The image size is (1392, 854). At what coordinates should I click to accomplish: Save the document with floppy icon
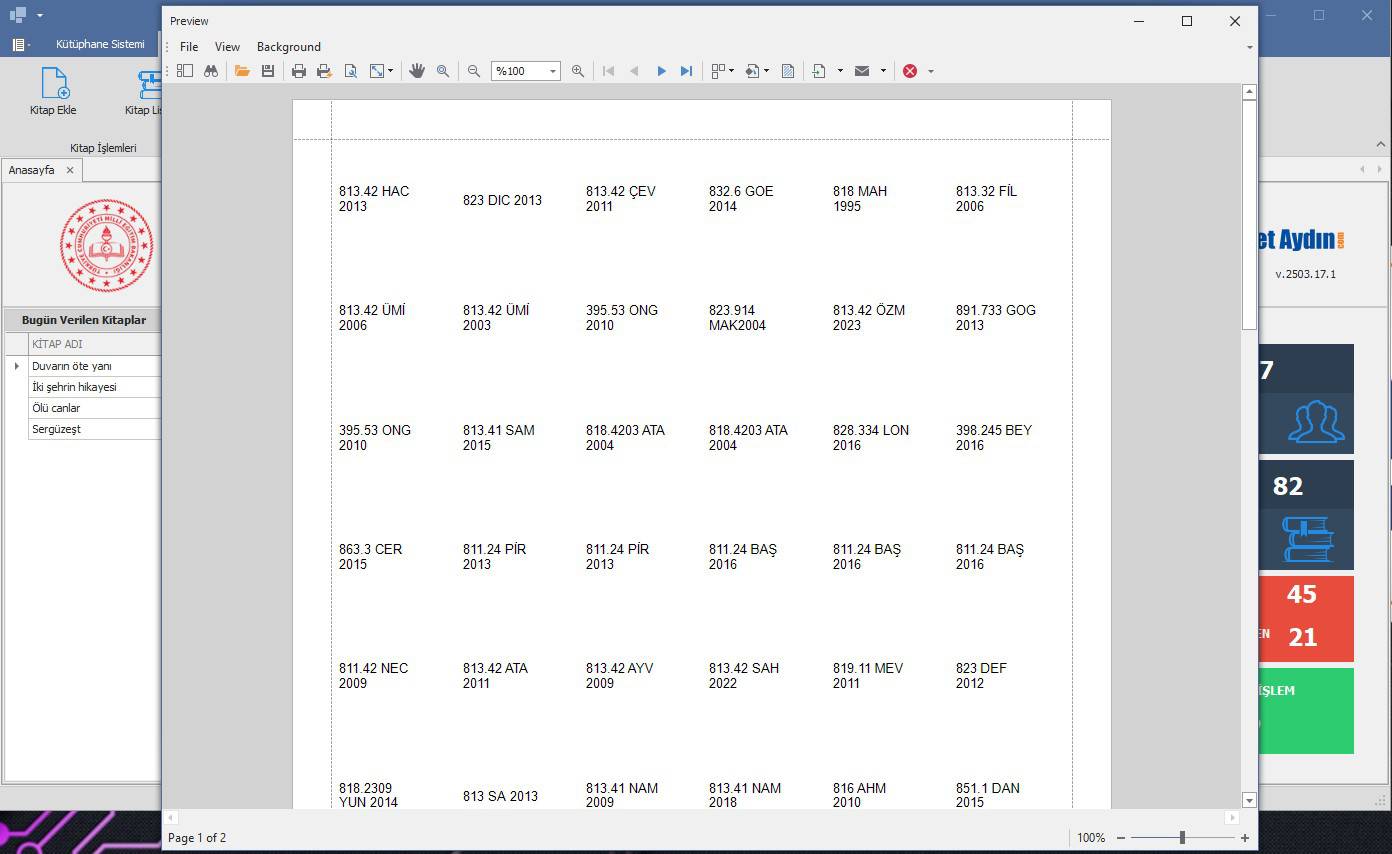268,71
